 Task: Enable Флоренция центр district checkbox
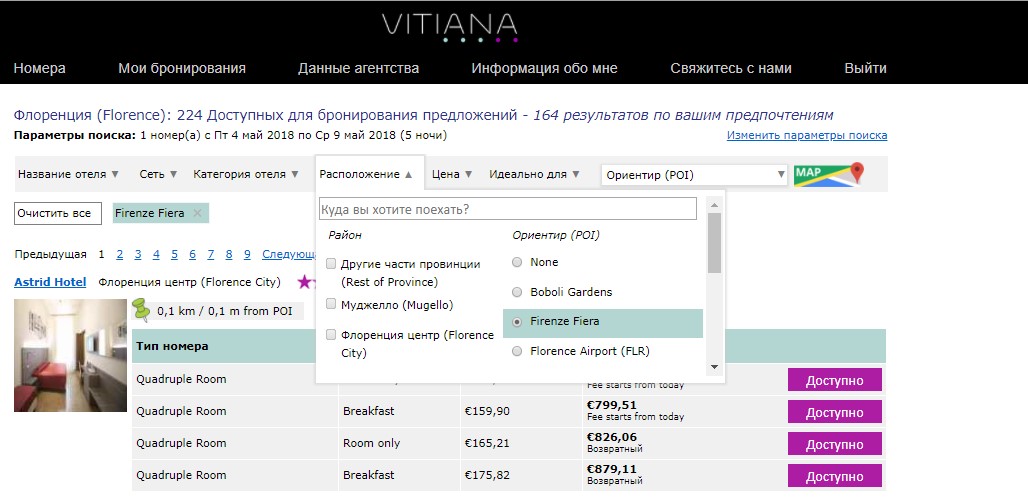[x=331, y=335]
